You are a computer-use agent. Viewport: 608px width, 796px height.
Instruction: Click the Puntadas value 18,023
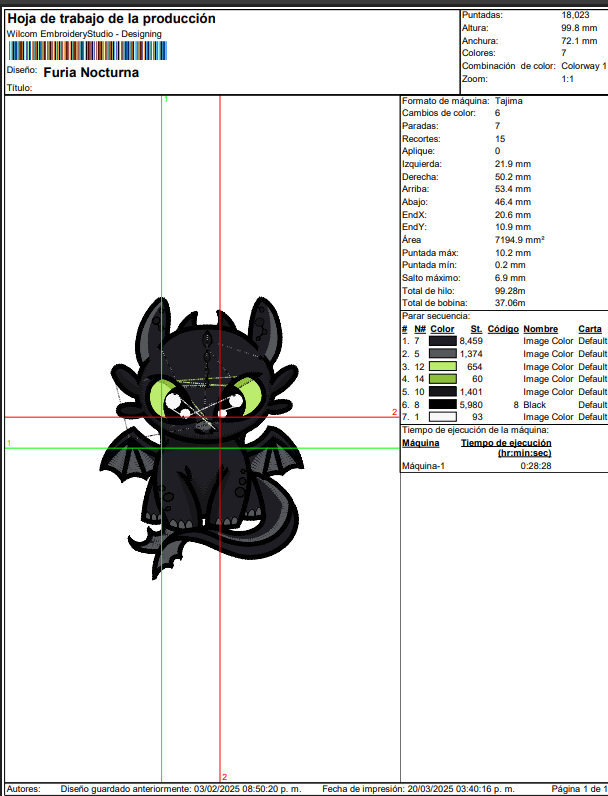coord(575,15)
